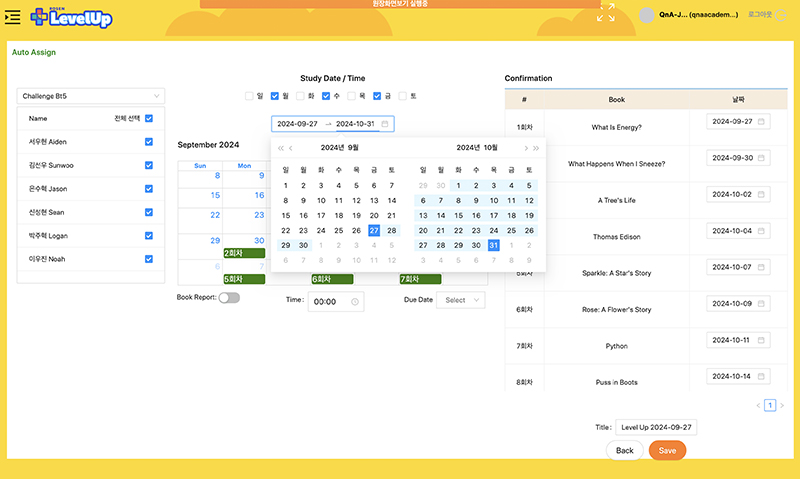Image resolution: width=800 pixels, height=479 pixels.
Task: Click the clock icon in Time field
Action: 355,301
